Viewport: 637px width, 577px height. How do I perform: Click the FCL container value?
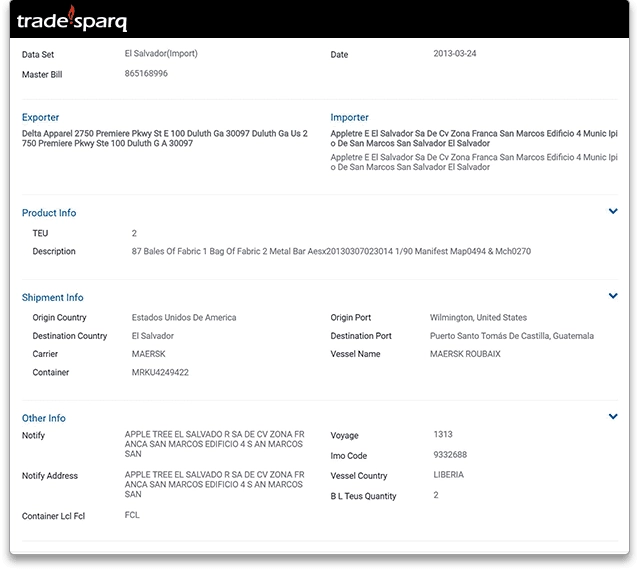[x=132, y=515]
